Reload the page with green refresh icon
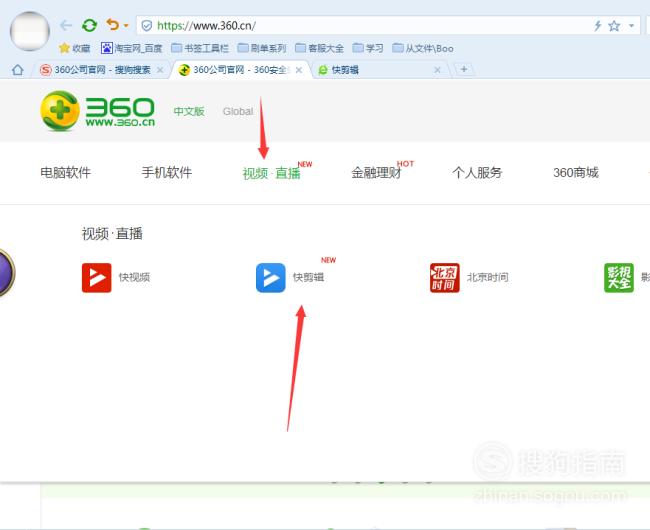This screenshot has height=530, width=650. [89, 25]
